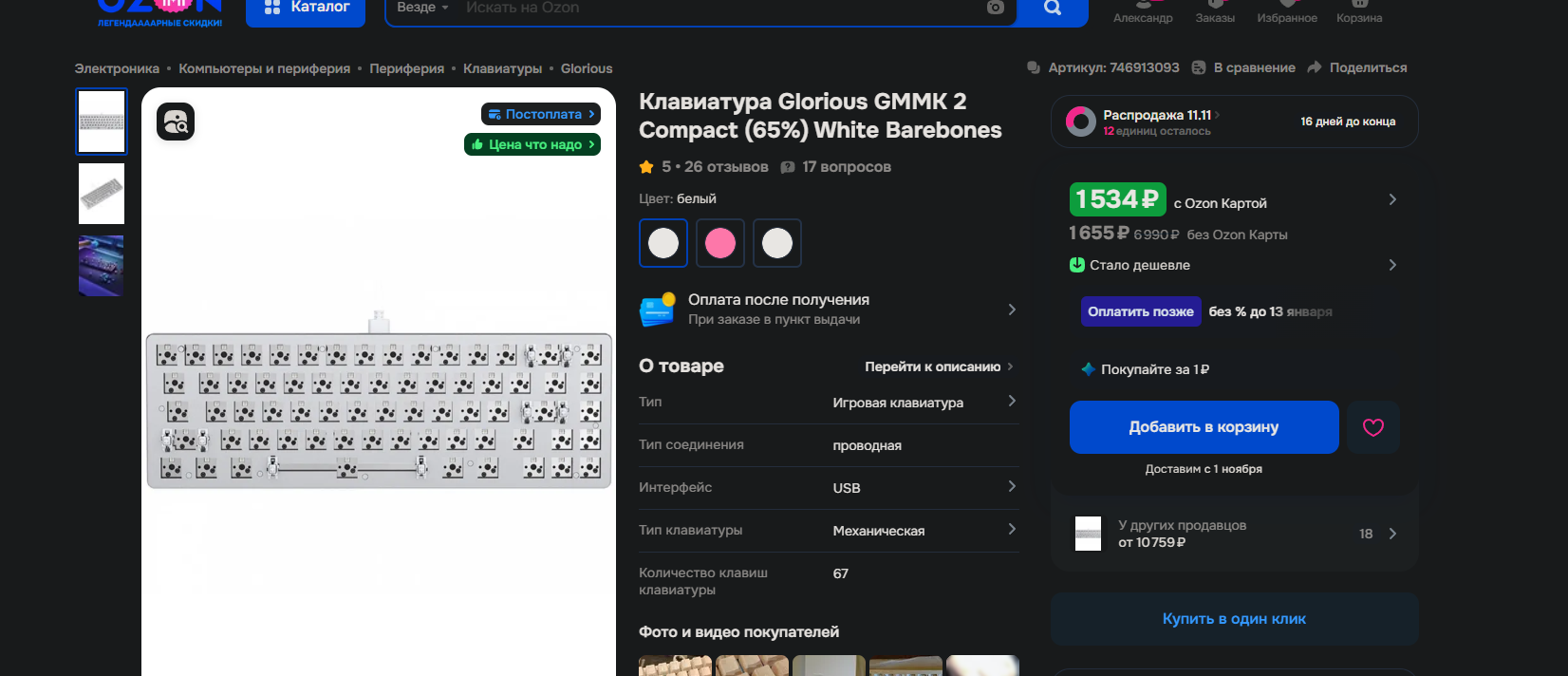Click the Оплатить позже button

point(1141,311)
